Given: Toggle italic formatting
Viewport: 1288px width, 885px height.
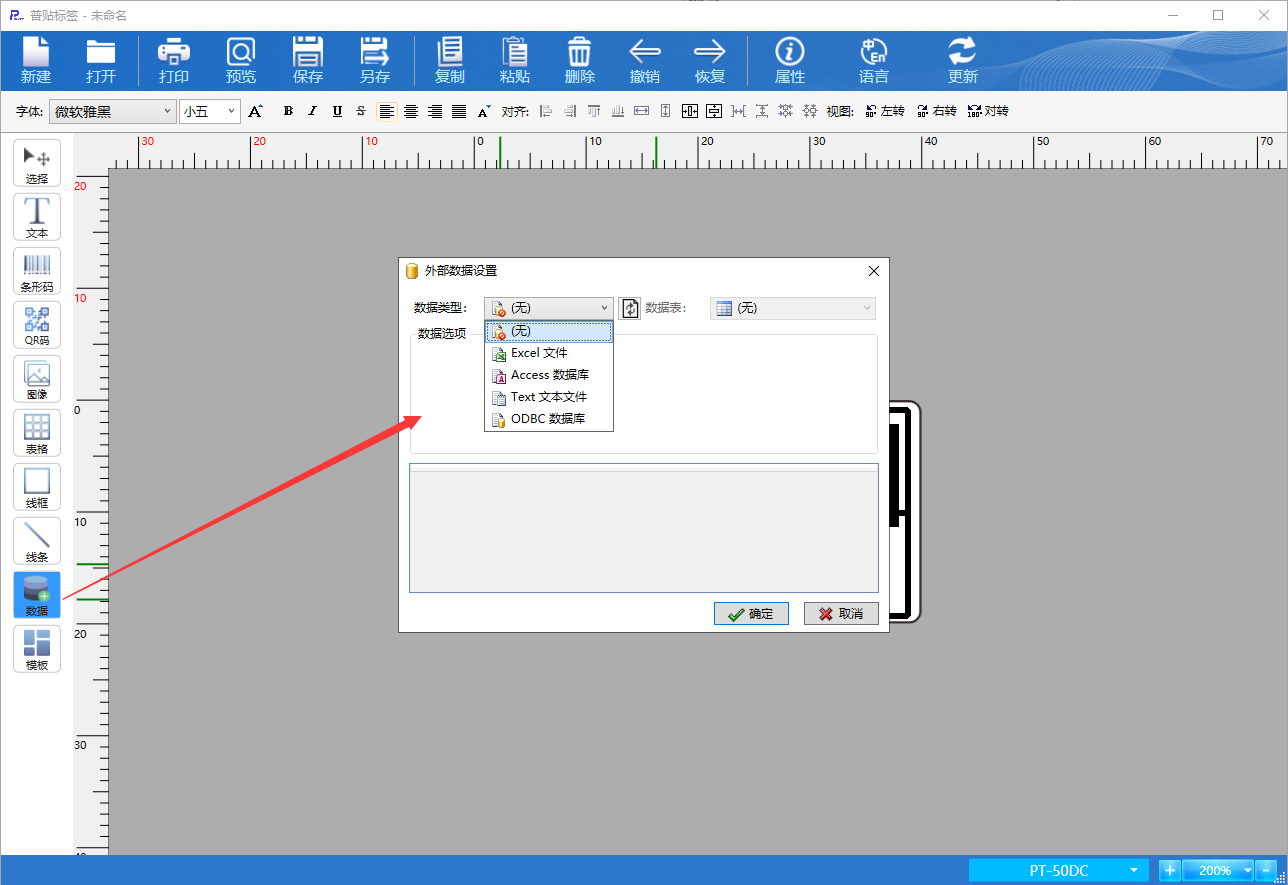Looking at the screenshot, I should [312, 111].
